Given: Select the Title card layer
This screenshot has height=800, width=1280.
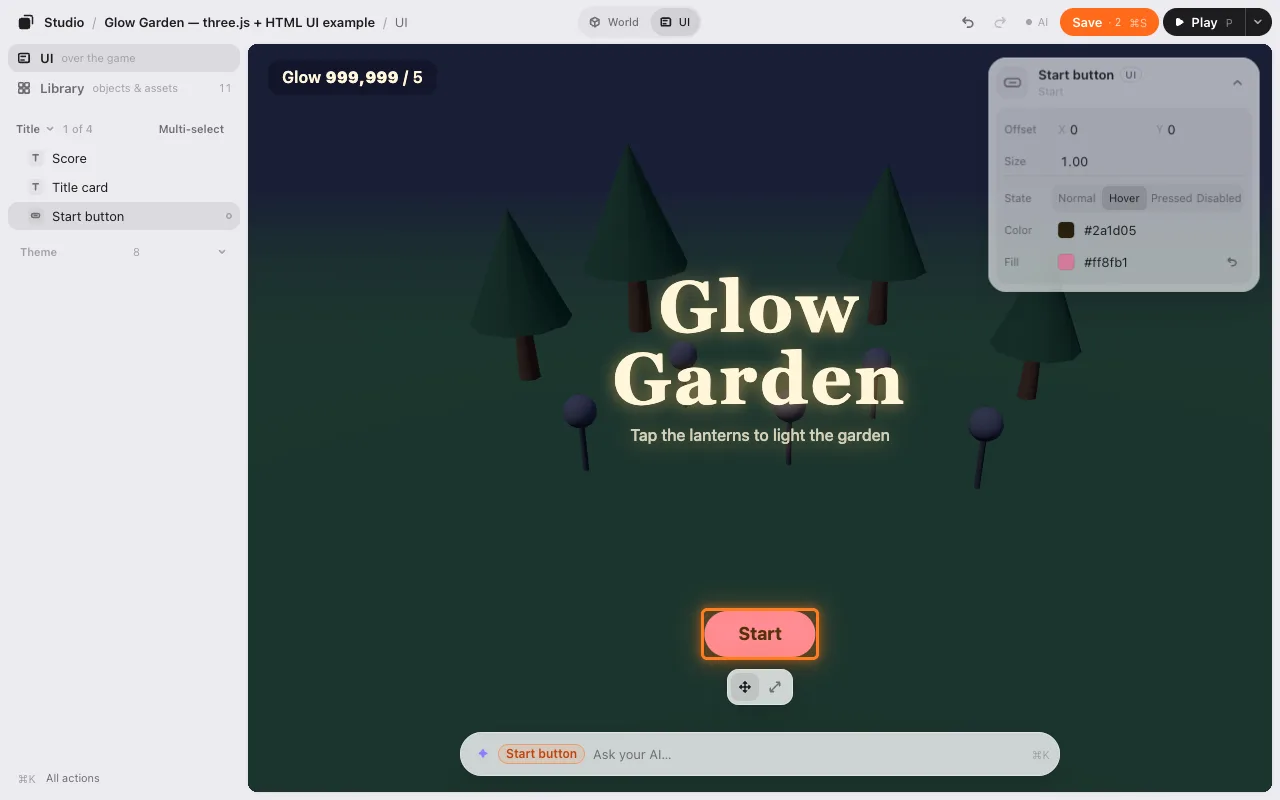Looking at the screenshot, I should [124, 187].
